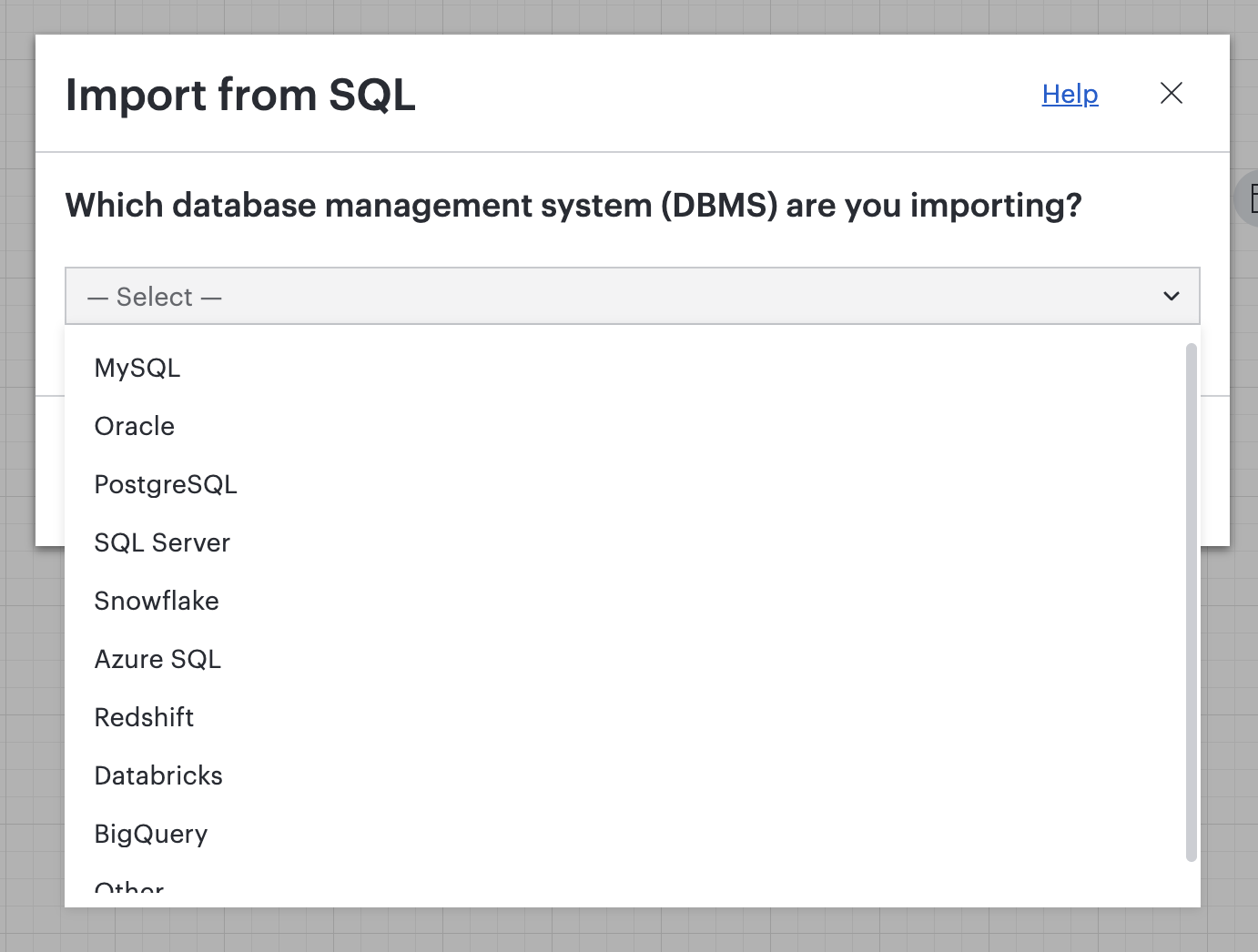Click the dropdown chevron arrow
Image resolution: width=1258 pixels, height=952 pixels.
point(1171,296)
